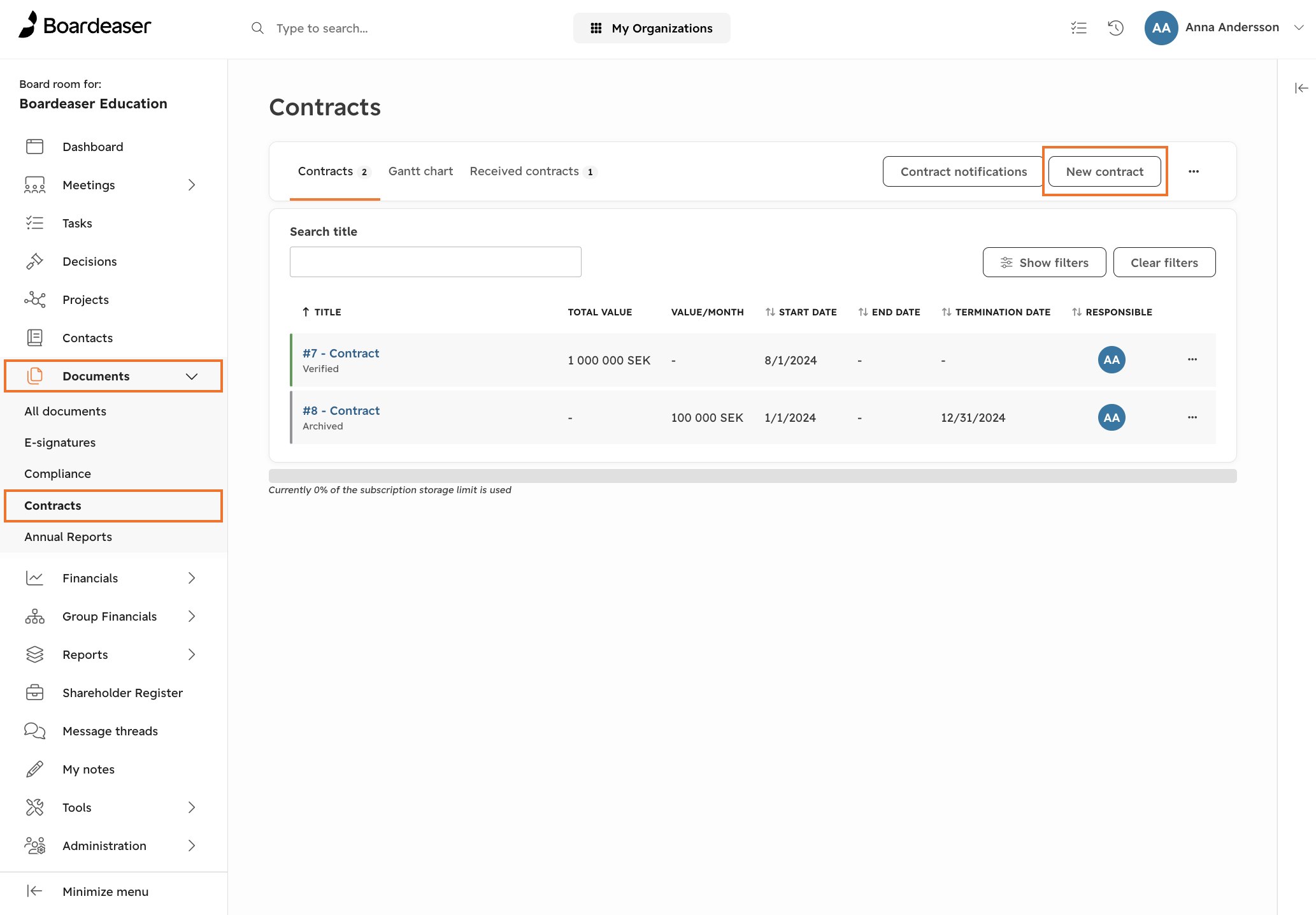The height and width of the screenshot is (915, 1316).
Task: Click the Search title input field
Action: 435,262
